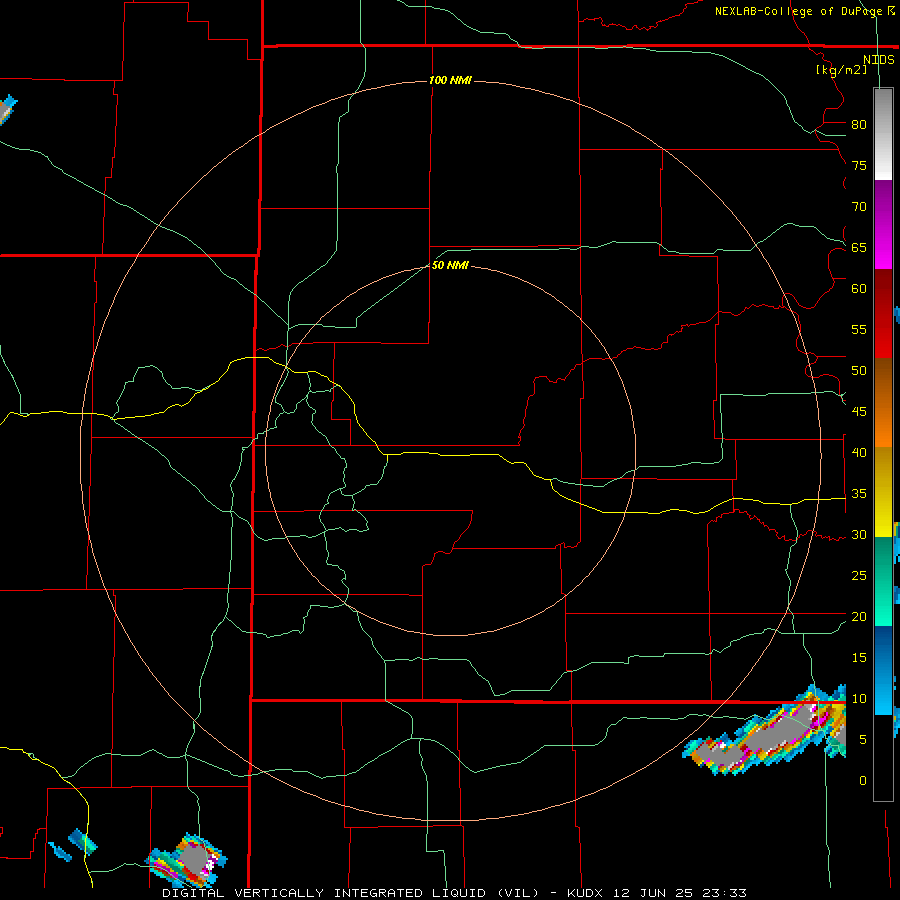This screenshot has width=900, height=900.
Task: Click the legend value 45
Action: 859,412
